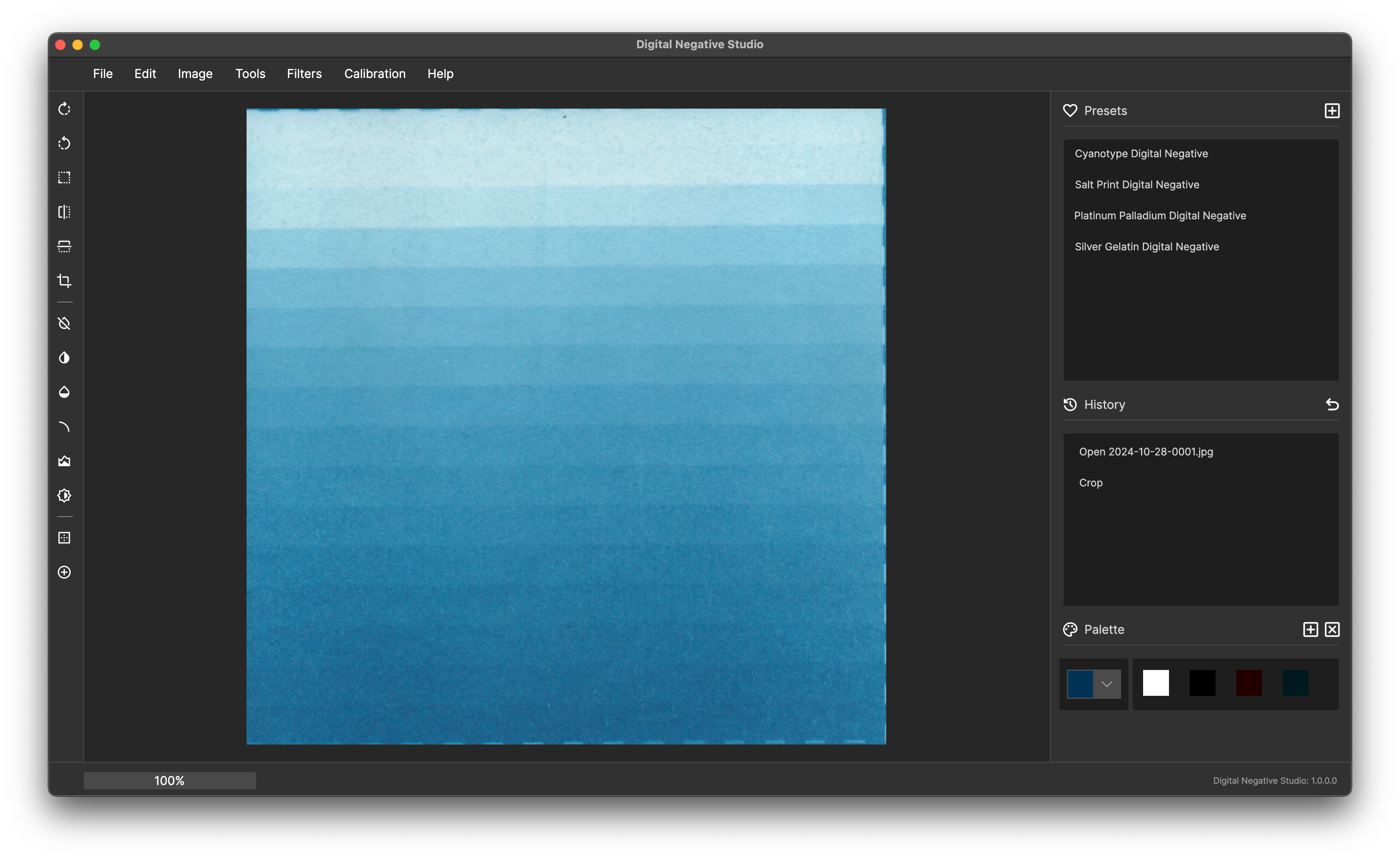Apply Cyanotype Digital Negative preset
The image size is (1400, 860).
(1141, 153)
